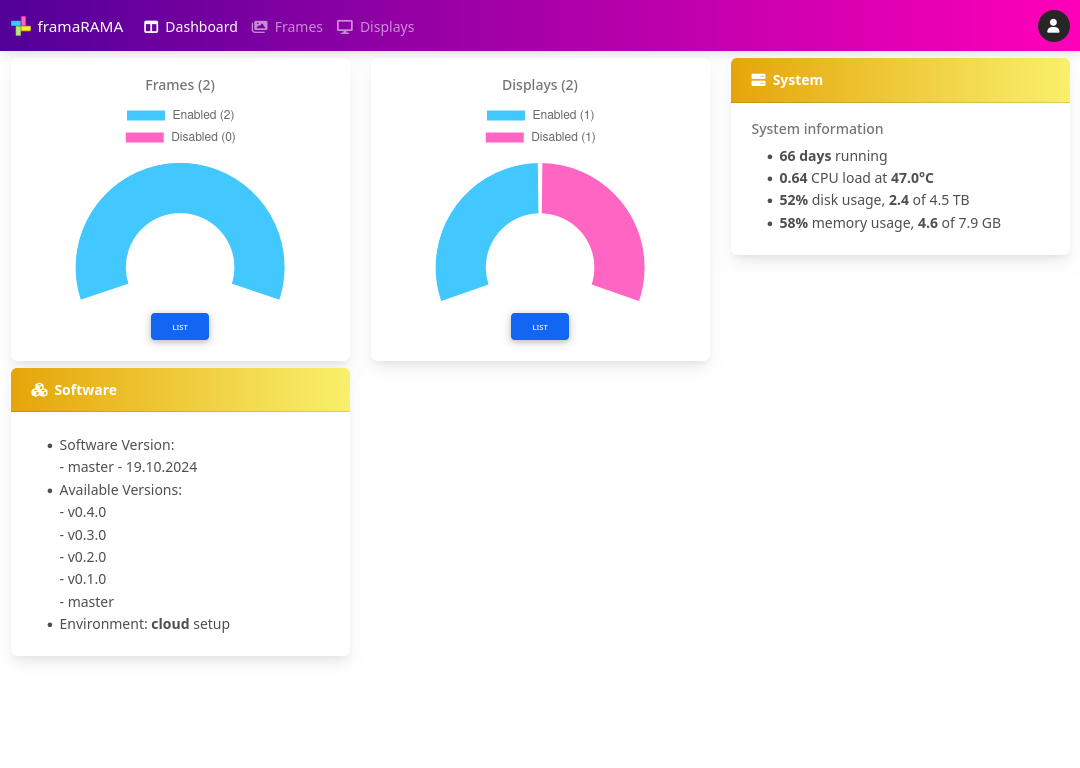Click the Software Version label

(x=117, y=445)
